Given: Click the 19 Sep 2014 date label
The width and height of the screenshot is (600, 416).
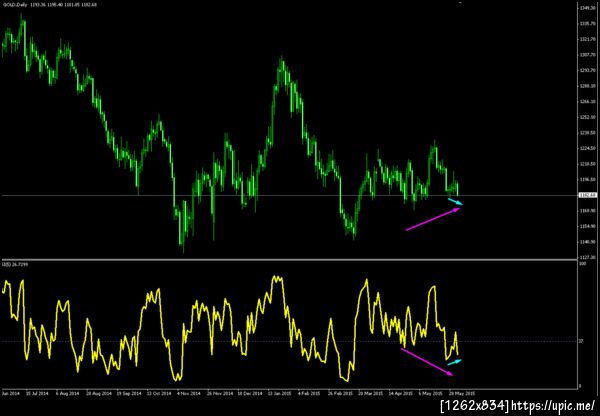Looking at the screenshot, I should pos(128,393).
